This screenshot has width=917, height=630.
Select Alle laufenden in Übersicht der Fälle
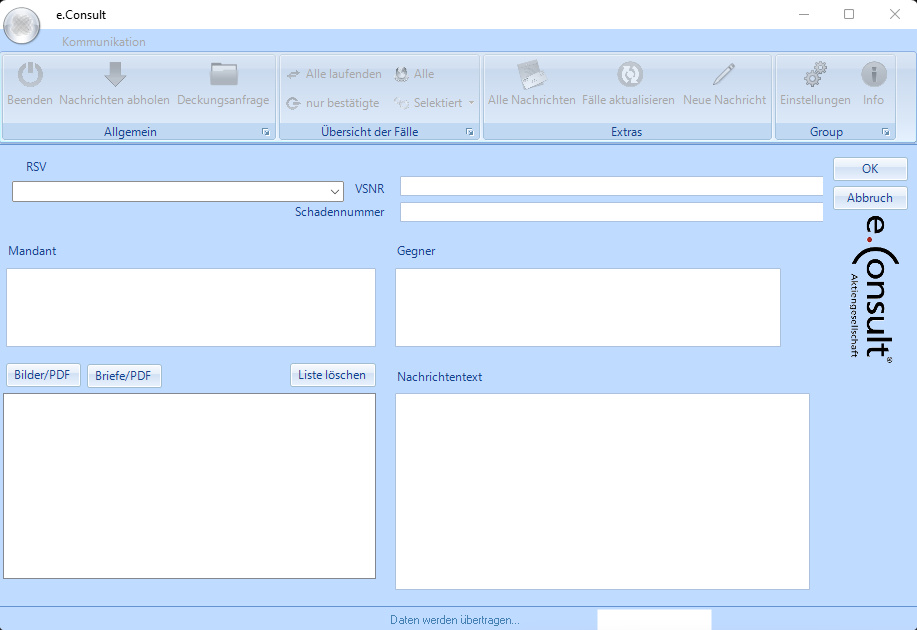(335, 74)
